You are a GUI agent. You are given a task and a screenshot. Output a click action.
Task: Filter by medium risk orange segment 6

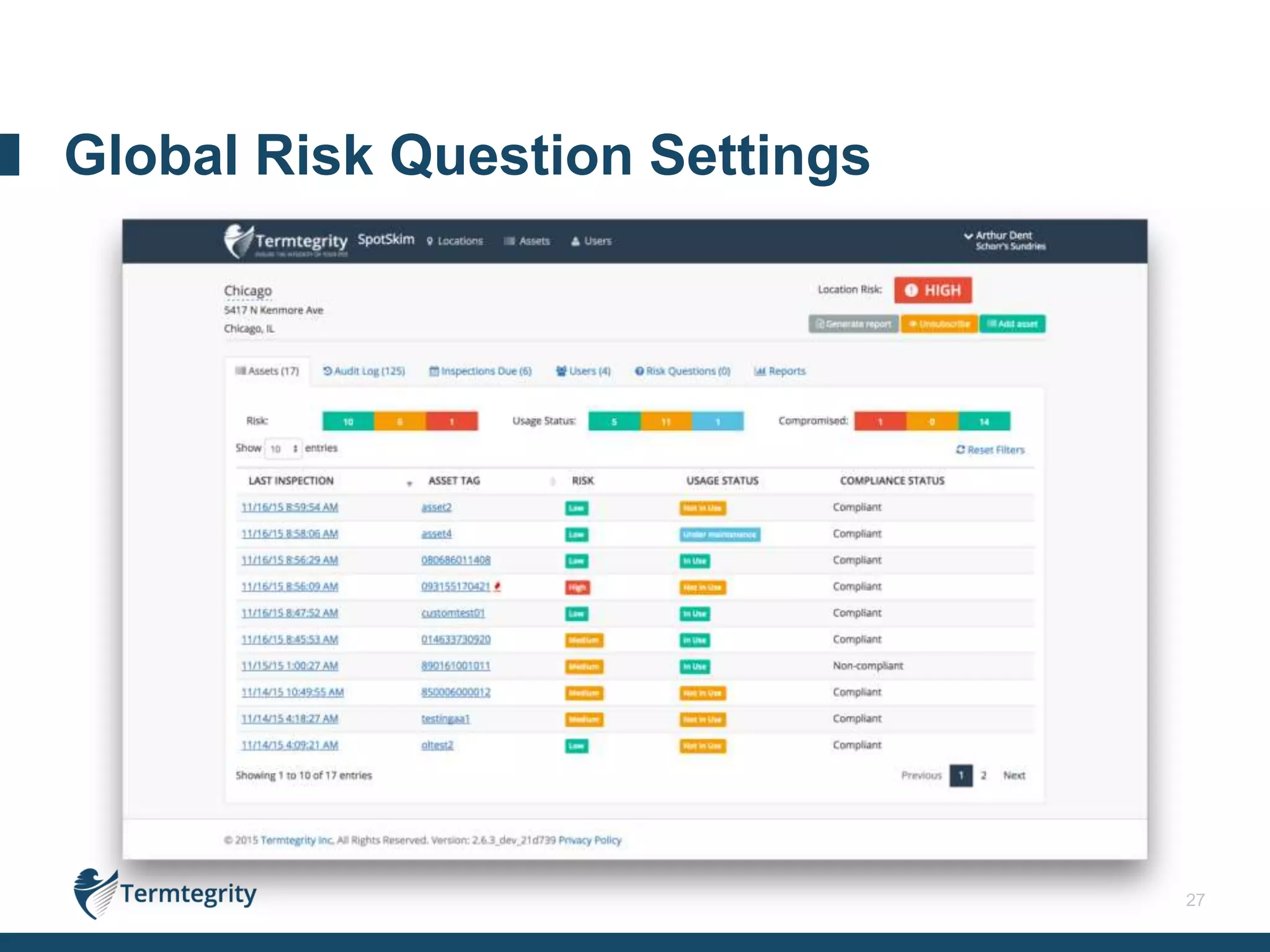(x=400, y=421)
